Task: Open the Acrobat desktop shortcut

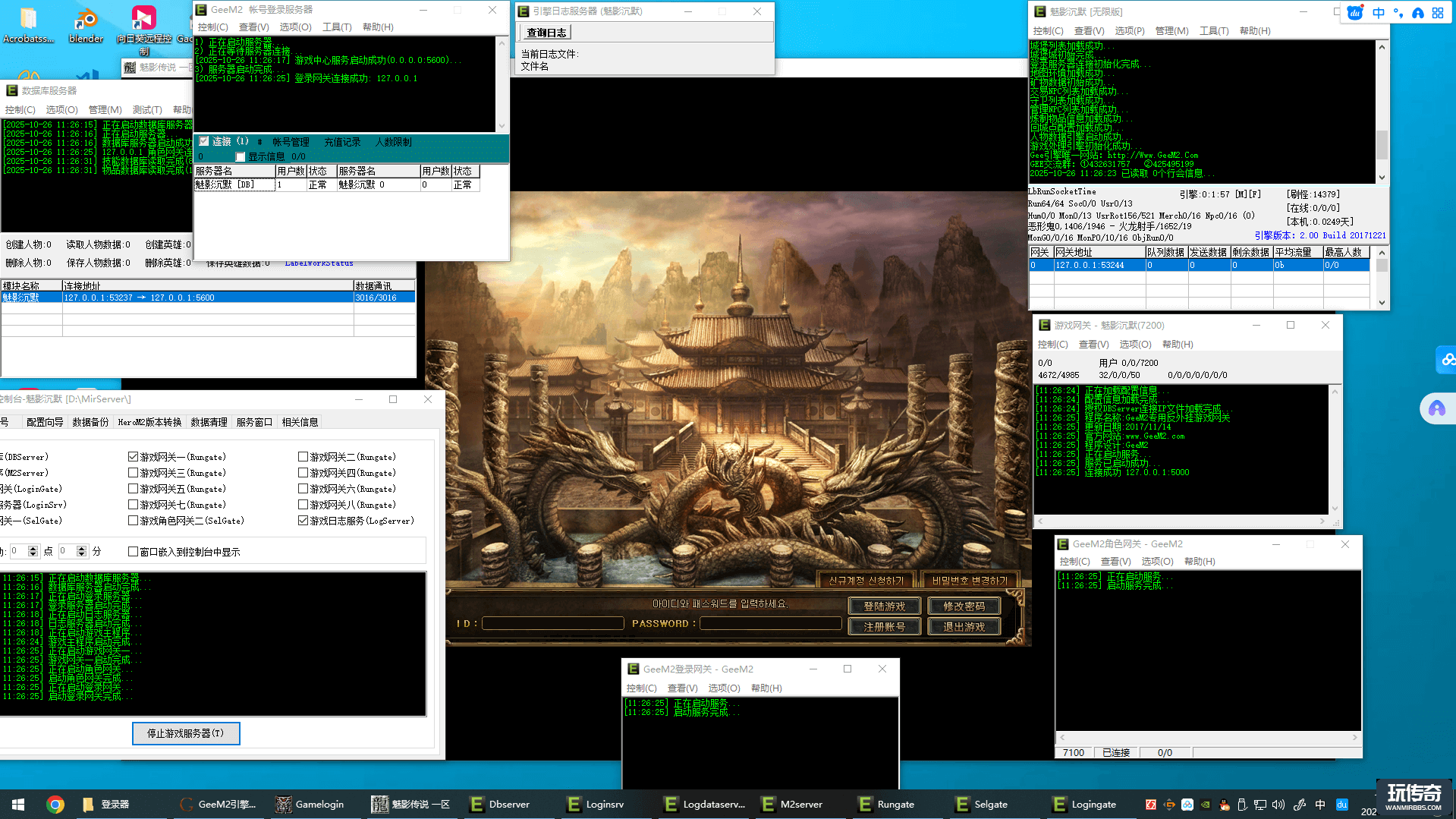Action: pyautogui.click(x=29, y=24)
